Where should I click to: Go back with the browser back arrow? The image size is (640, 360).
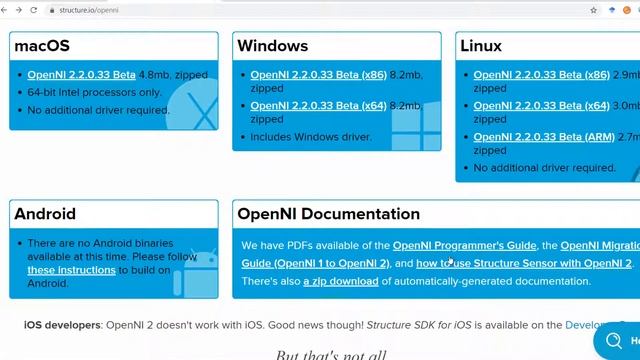point(4,10)
